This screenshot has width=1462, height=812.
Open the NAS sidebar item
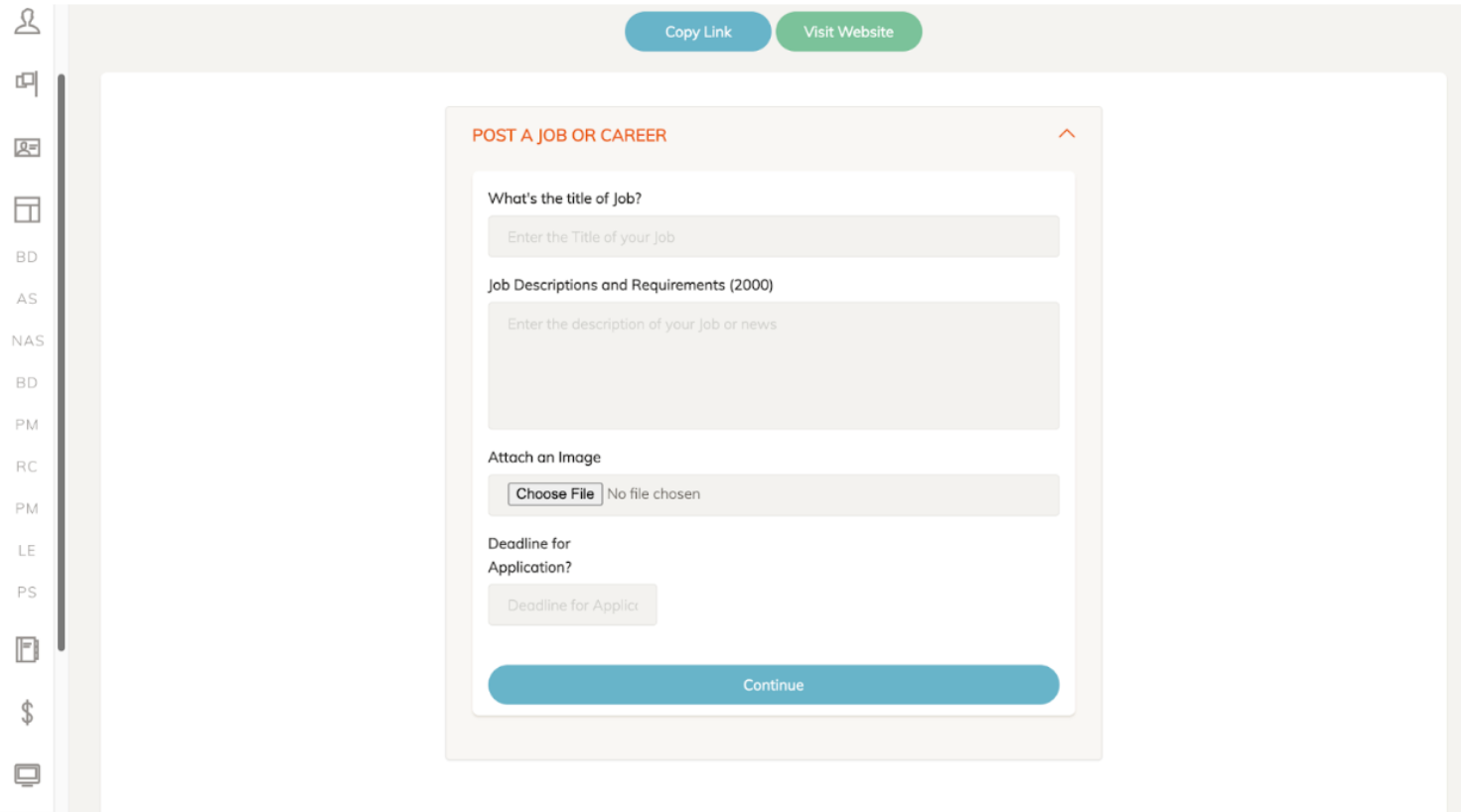28,340
